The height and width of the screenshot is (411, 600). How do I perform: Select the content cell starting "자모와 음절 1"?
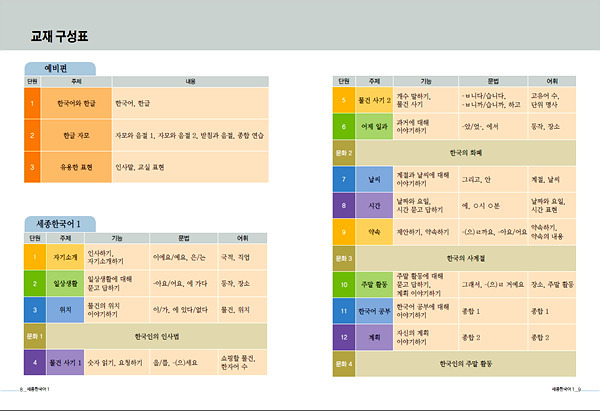pos(191,135)
